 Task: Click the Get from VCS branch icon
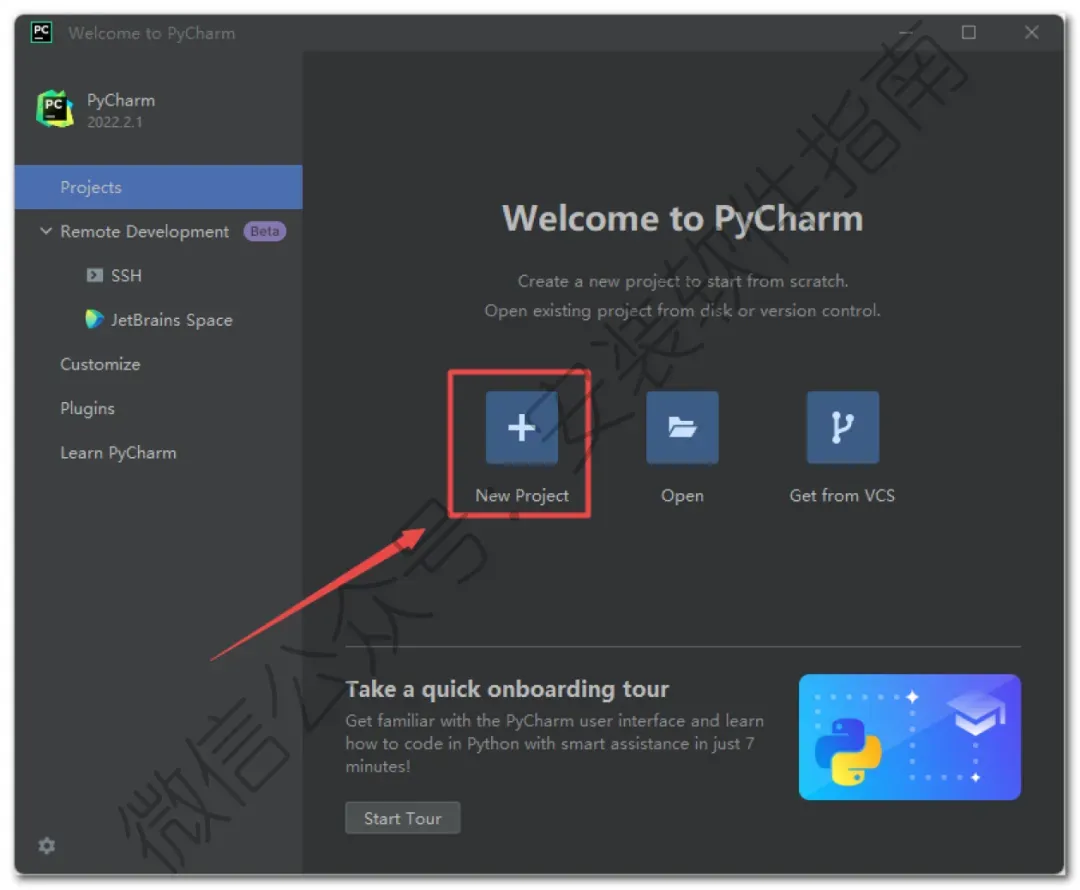tap(842, 428)
